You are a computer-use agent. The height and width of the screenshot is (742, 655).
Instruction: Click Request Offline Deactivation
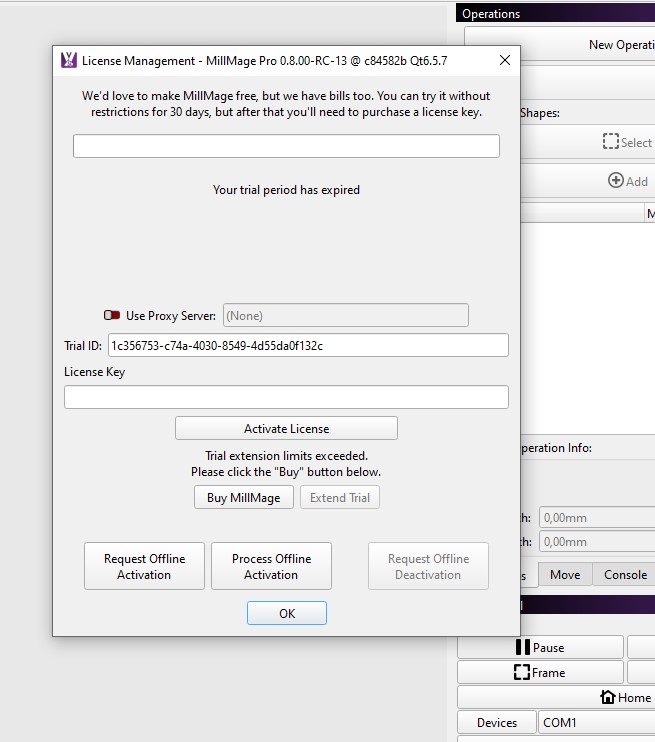point(428,566)
